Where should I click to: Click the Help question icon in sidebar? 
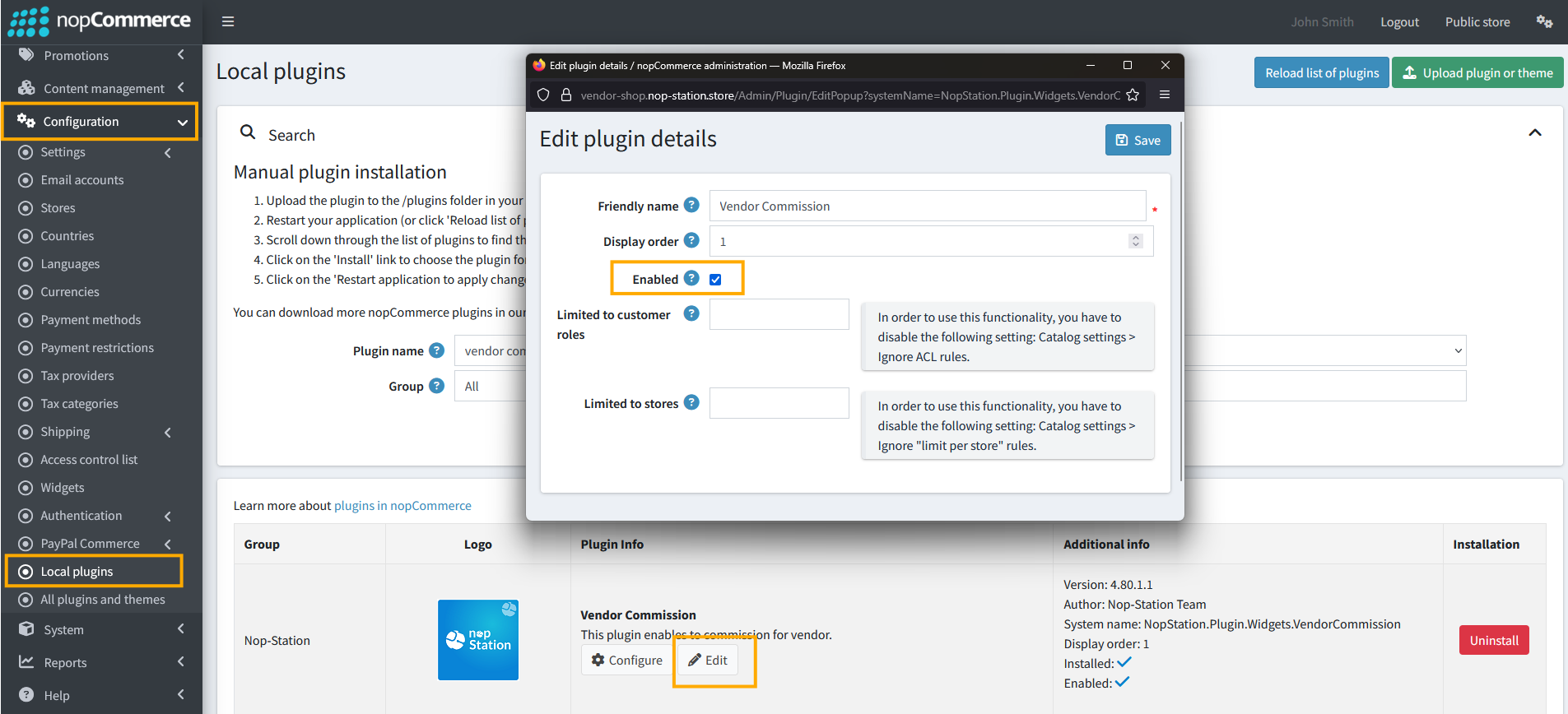[26, 694]
